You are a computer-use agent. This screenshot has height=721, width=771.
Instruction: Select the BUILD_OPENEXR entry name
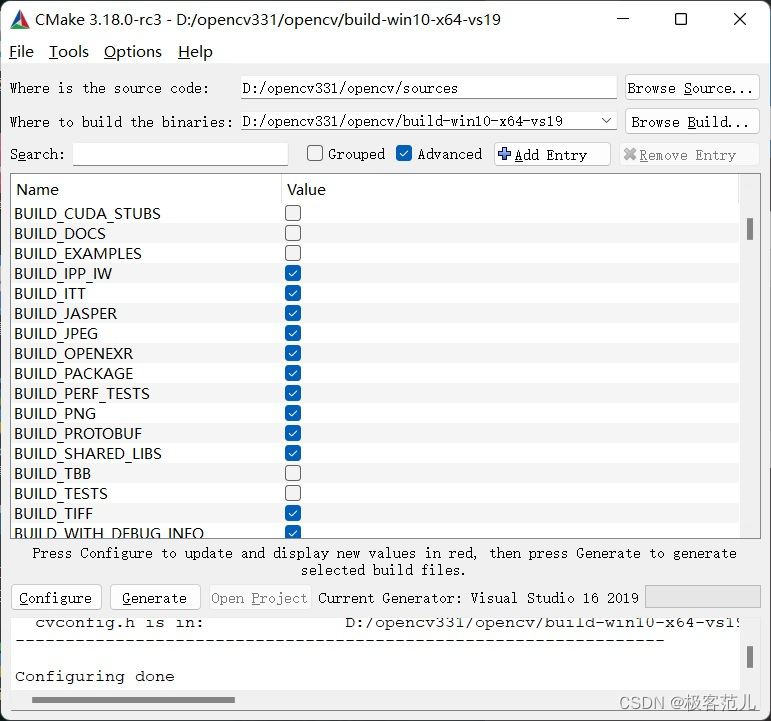click(x=74, y=354)
